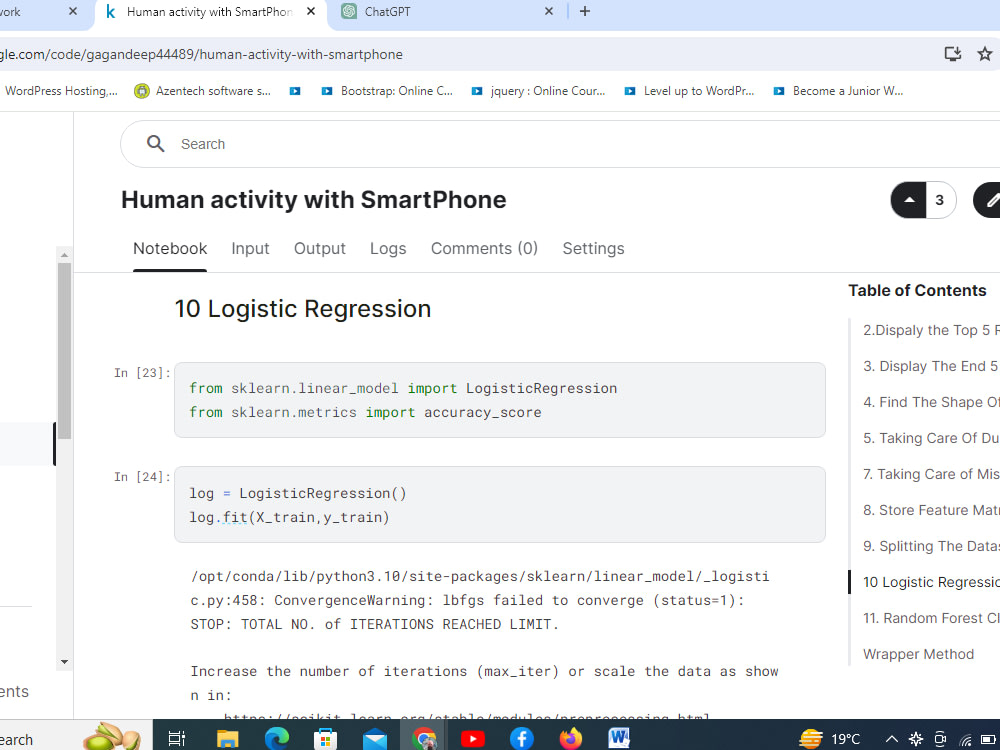Viewport: 1000px width, 750px height.
Task: Open Task View on the taskbar
Action: pyautogui.click(x=177, y=738)
